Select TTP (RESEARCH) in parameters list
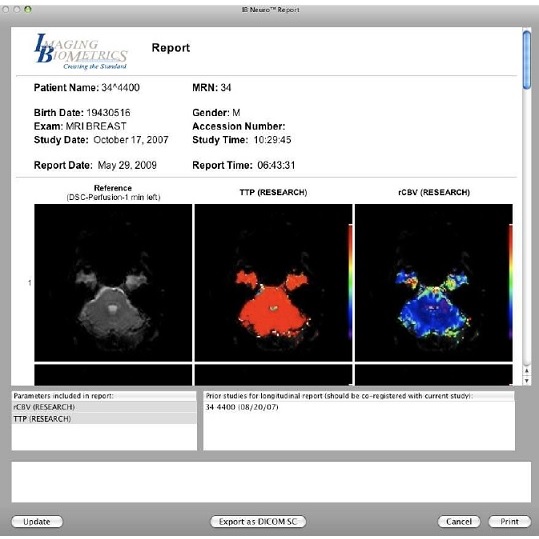539x539 pixels. click(x=104, y=419)
